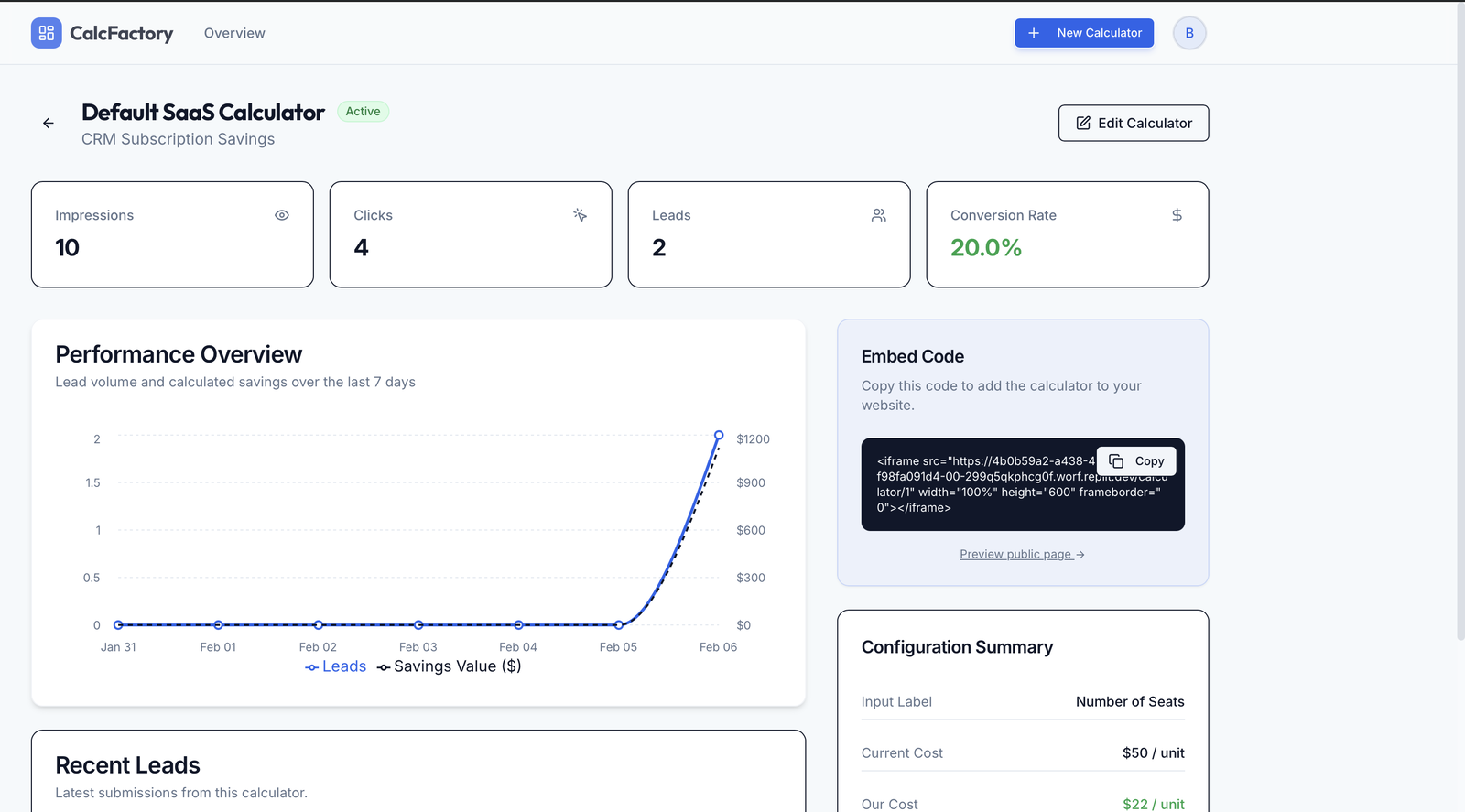Click the CRM Subscription Savings subtitle
The width and height of the screenshot is (1465, 812).
tap(179, 139)
